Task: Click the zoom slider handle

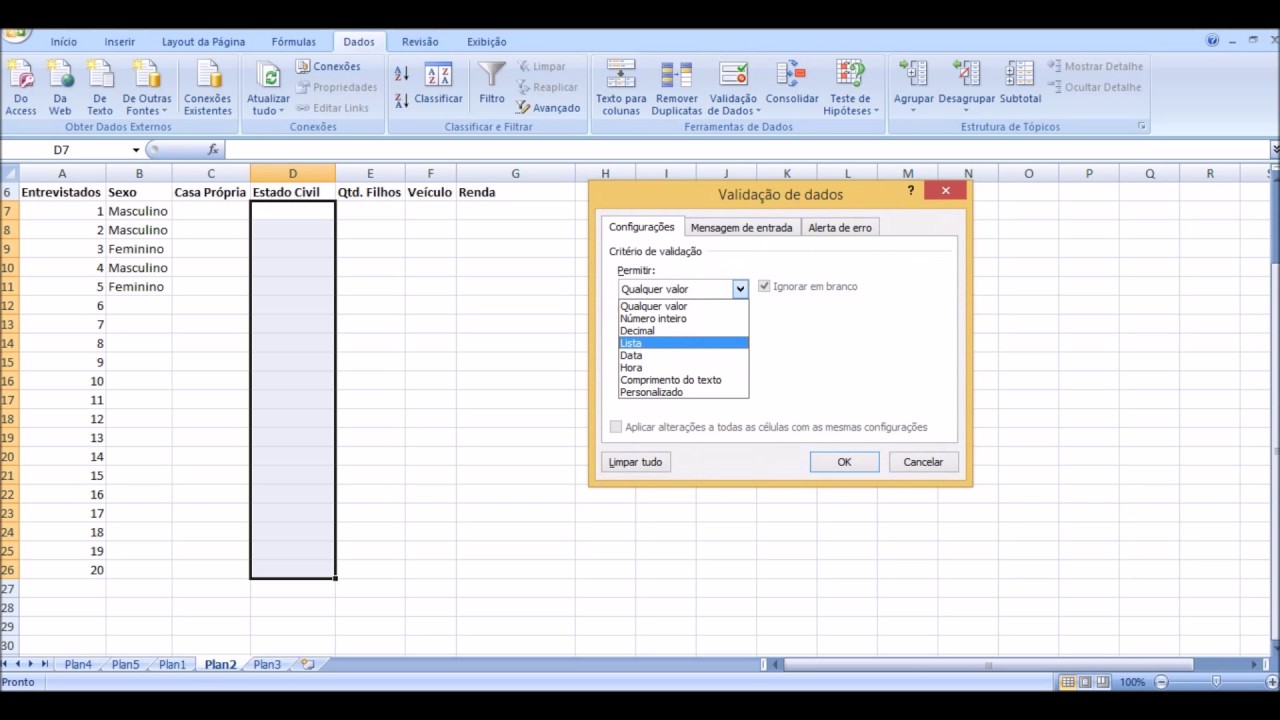Action: [x=1215, y=682]
